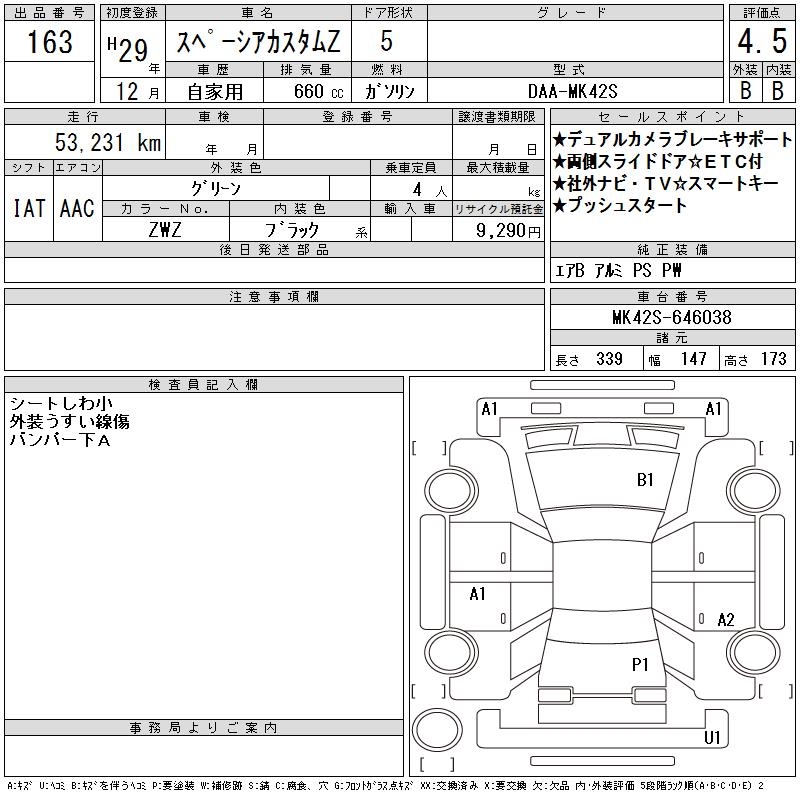The height and width of the screenshot is (800, 800).
Task: Select the ★社外ナビ・TV☆スマートキー line
Action: pos(665,183)
